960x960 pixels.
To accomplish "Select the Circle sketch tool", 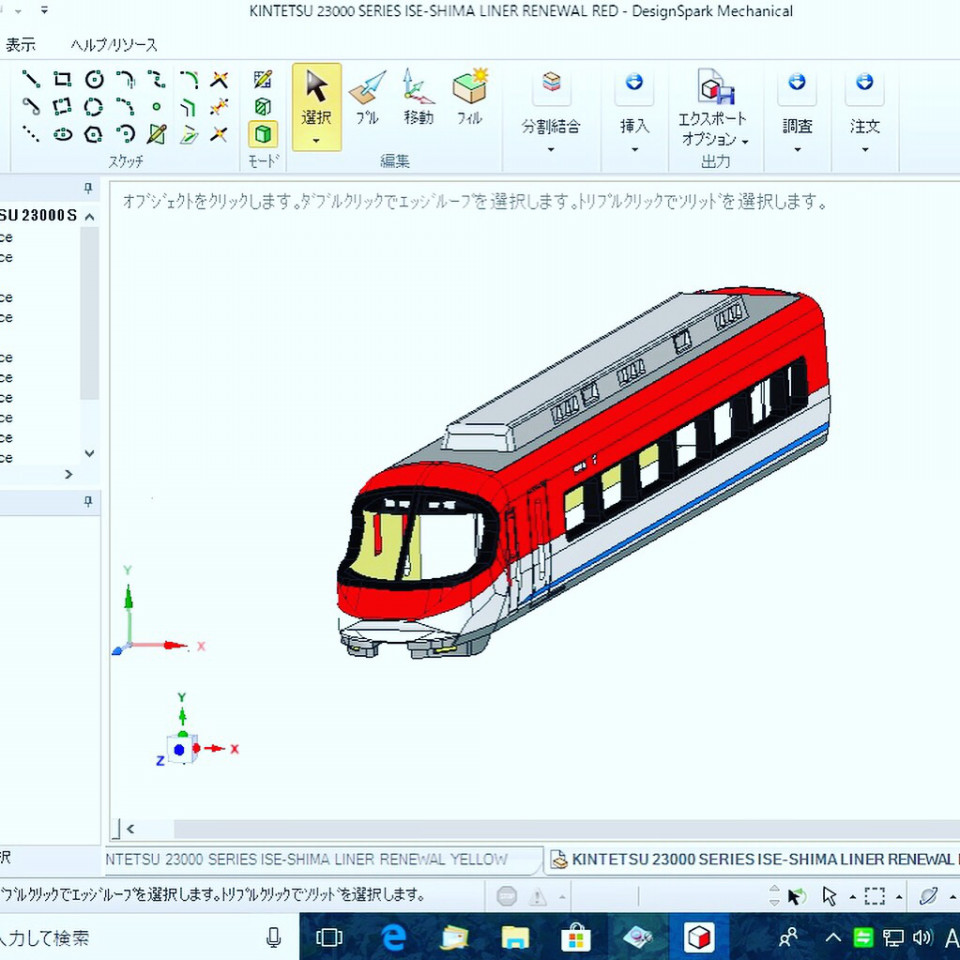I will click(94, 80).
